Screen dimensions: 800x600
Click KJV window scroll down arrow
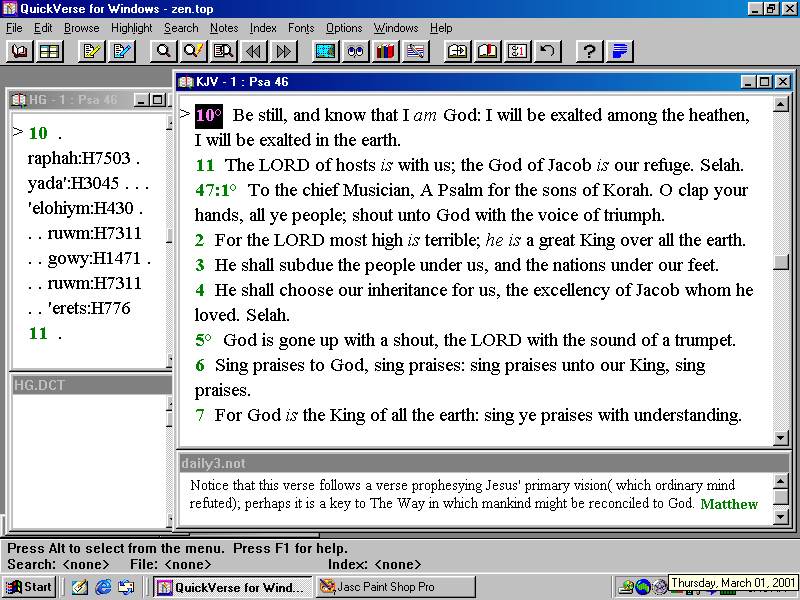coord(781,437)
